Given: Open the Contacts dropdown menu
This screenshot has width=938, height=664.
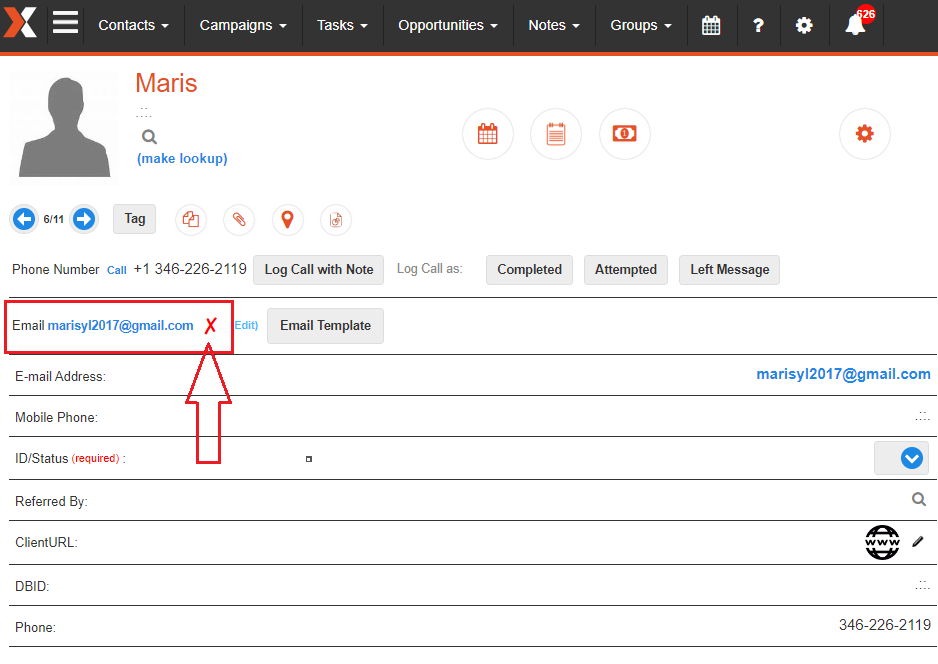Looking at the screenshot, I should click(133, 25).
